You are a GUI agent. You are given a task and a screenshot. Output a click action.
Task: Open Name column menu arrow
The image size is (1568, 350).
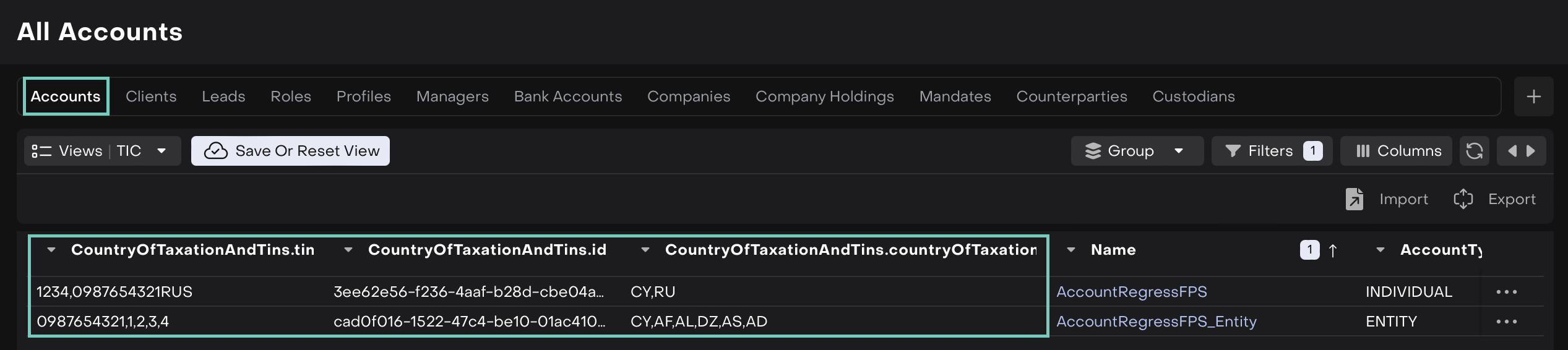1071,250
